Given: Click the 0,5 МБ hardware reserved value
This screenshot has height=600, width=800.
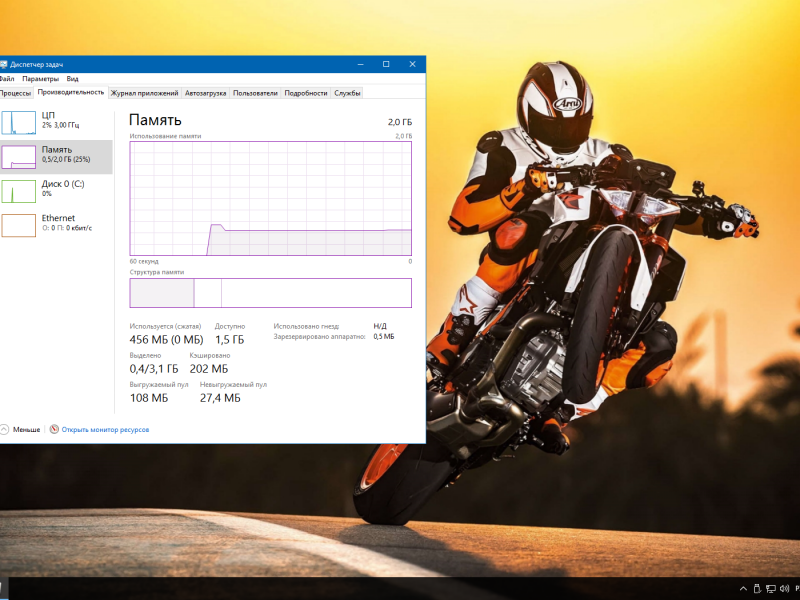Looking at the screenshot, I should tap(384, 336).
